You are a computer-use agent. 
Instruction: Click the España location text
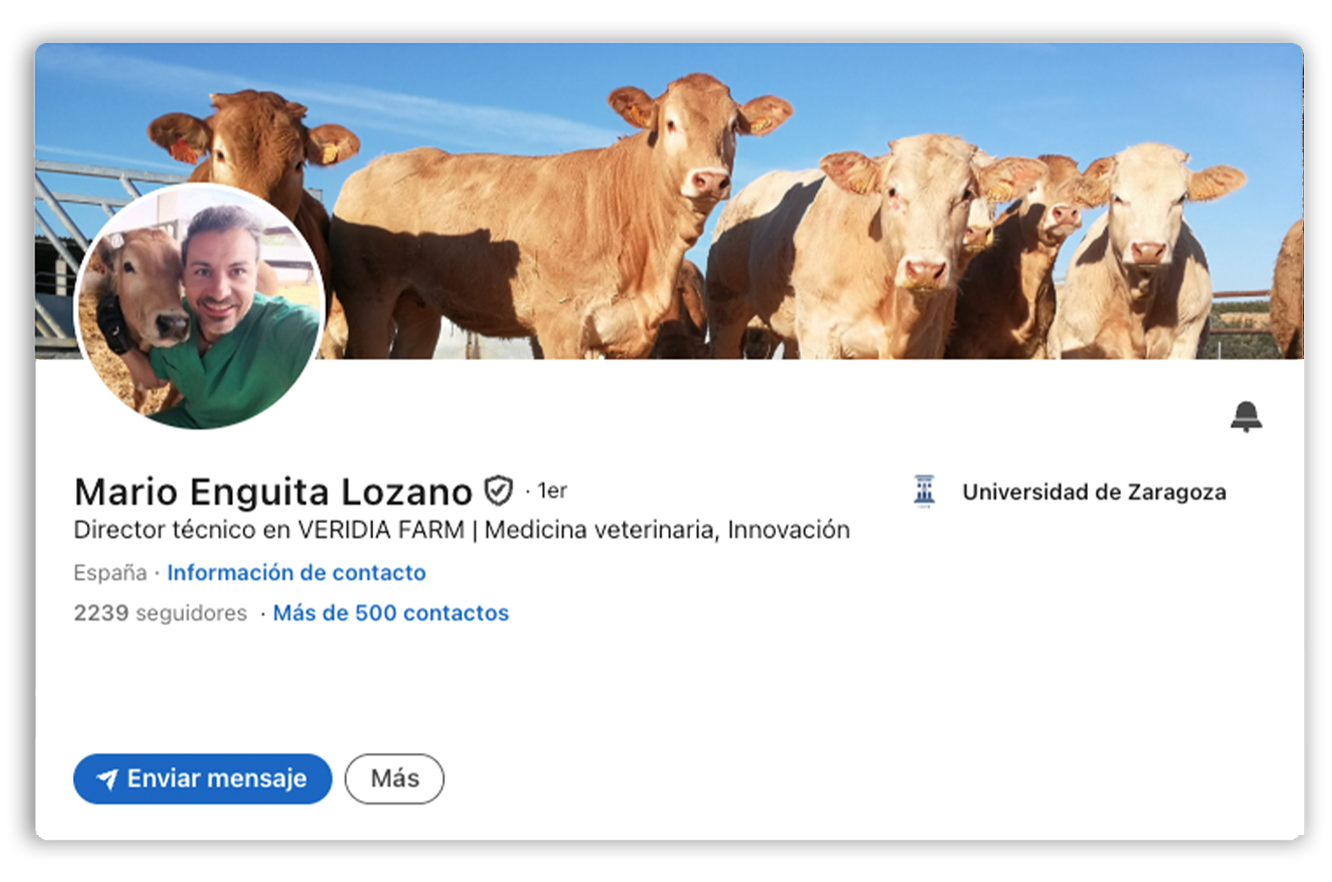(x=109, y=573)
